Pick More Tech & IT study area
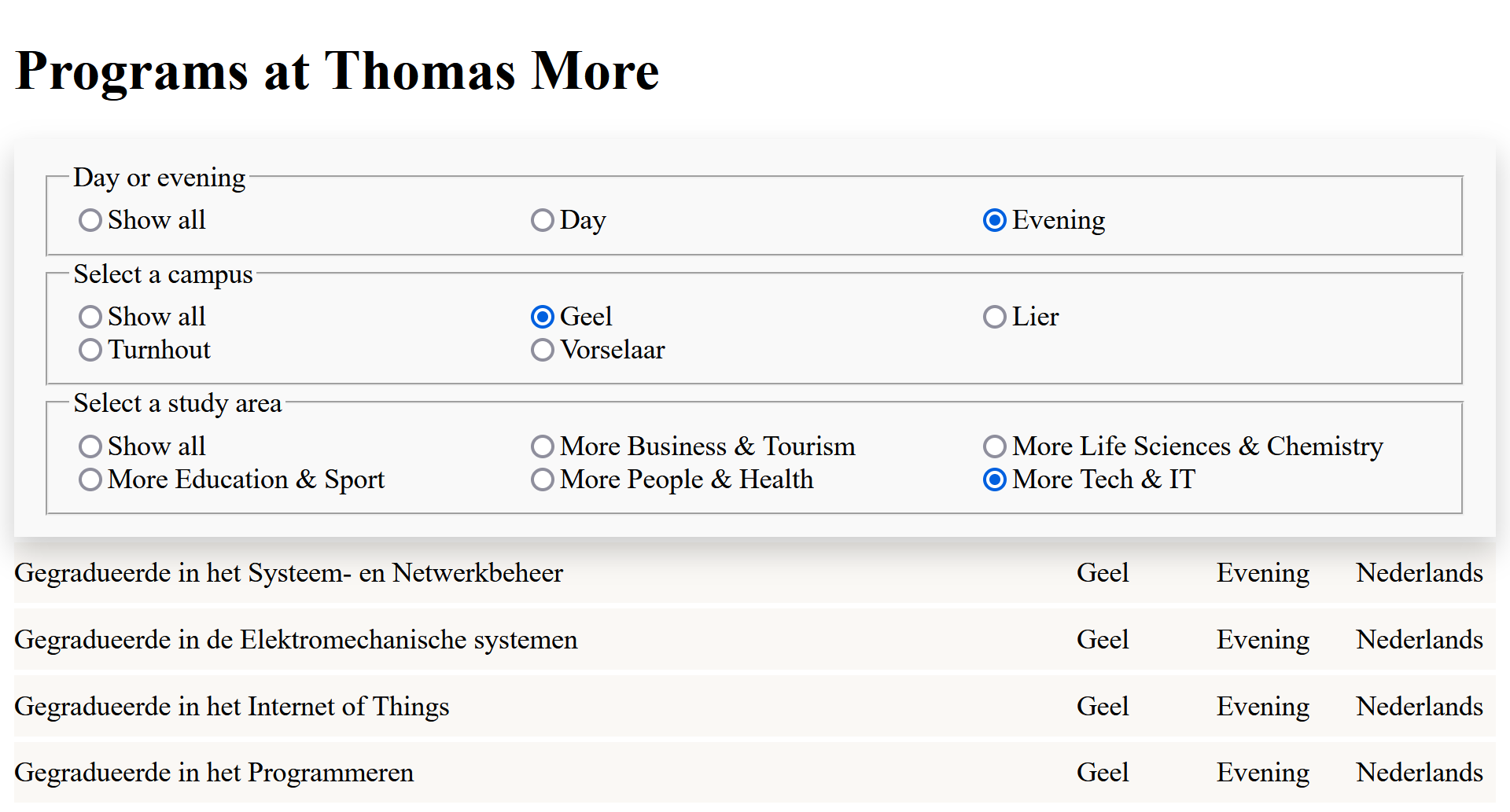Screen dimensions: 1510x812 tap(995, 479)
